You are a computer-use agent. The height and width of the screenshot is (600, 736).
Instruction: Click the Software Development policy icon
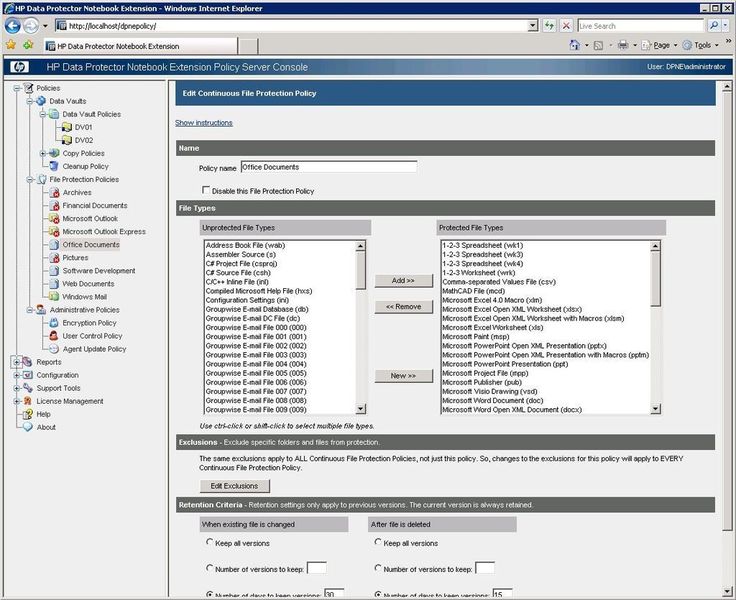click(x=54, y=271)
